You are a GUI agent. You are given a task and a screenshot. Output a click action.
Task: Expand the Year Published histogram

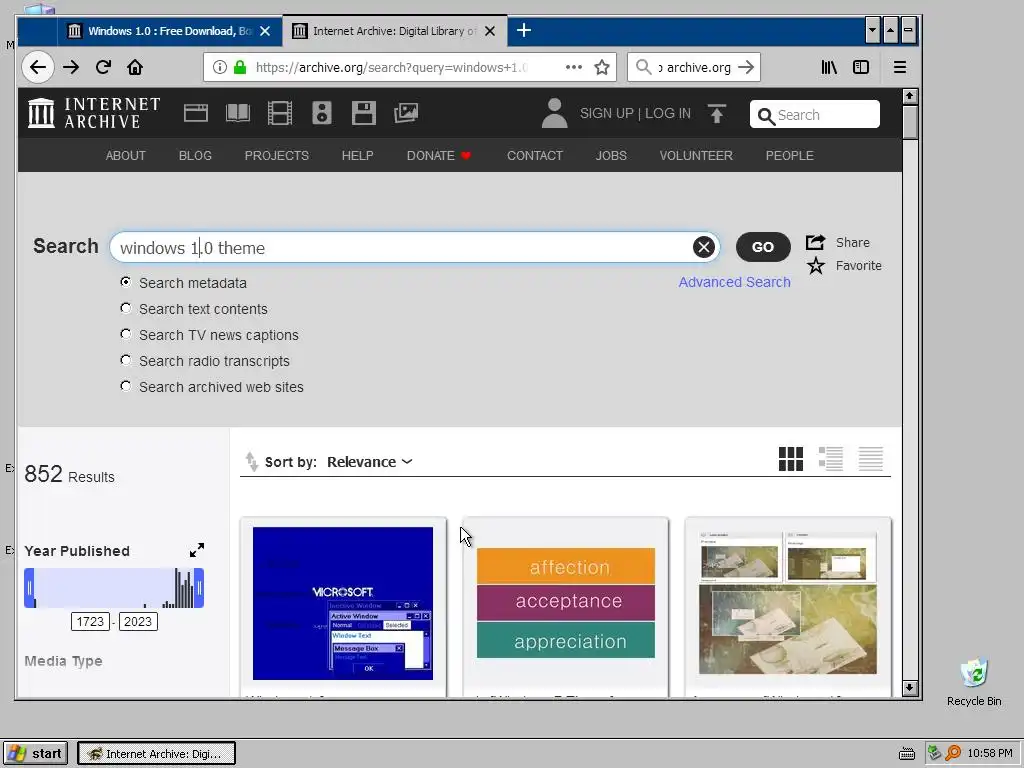coord(197,550)
